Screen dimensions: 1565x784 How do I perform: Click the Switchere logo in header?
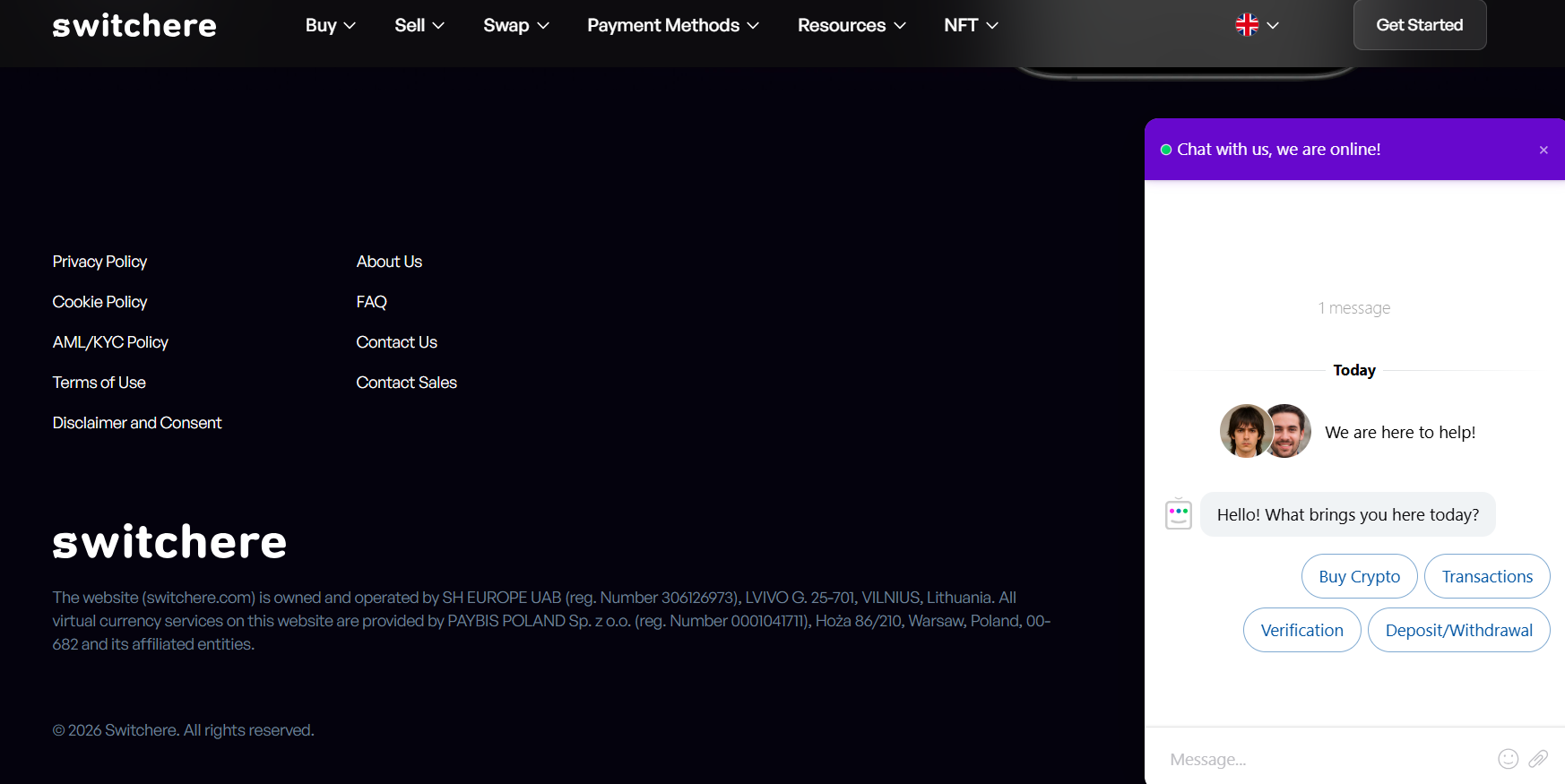click(134, 25)
